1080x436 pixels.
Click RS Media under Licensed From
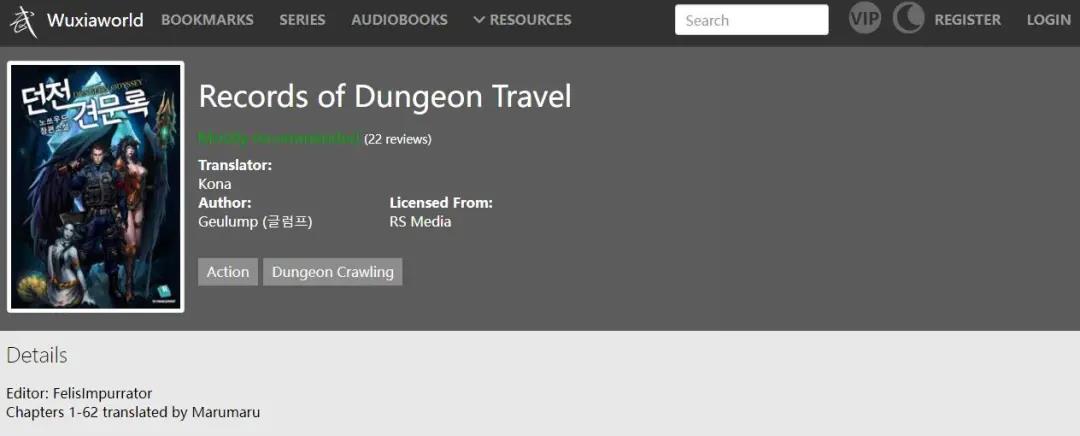click(x=420, y=222)
